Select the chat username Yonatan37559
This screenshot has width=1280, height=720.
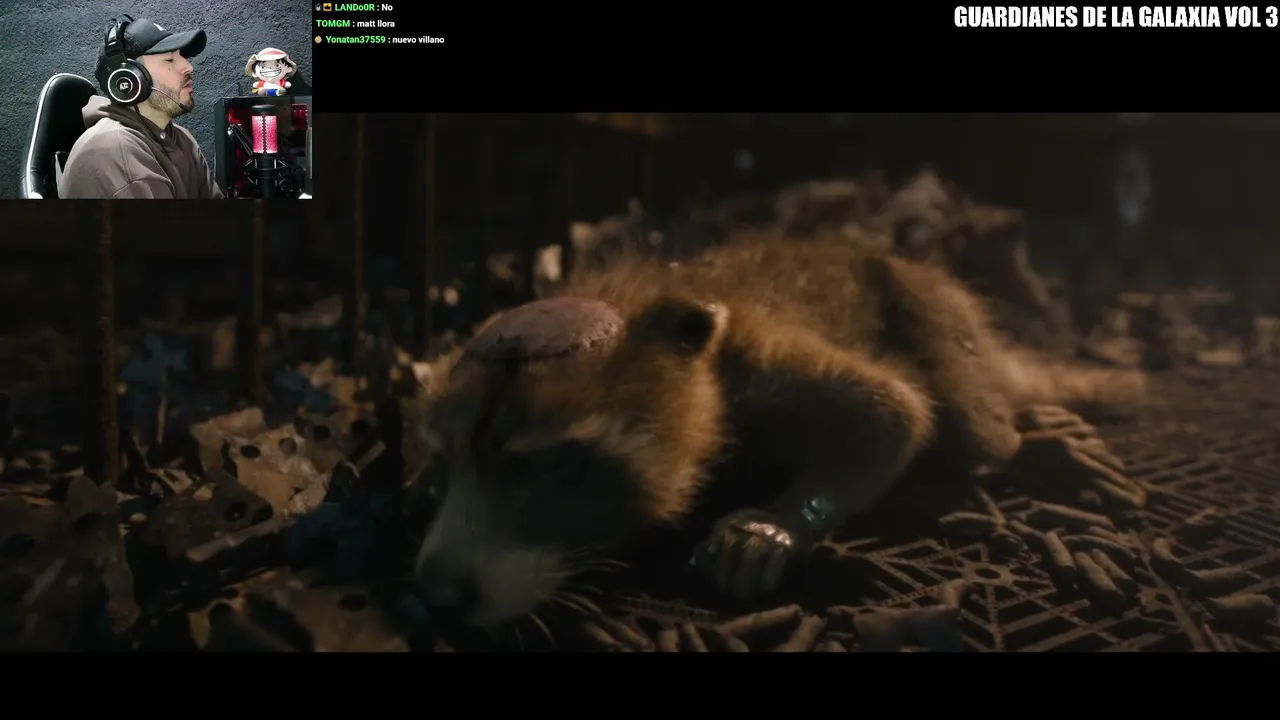355,40
